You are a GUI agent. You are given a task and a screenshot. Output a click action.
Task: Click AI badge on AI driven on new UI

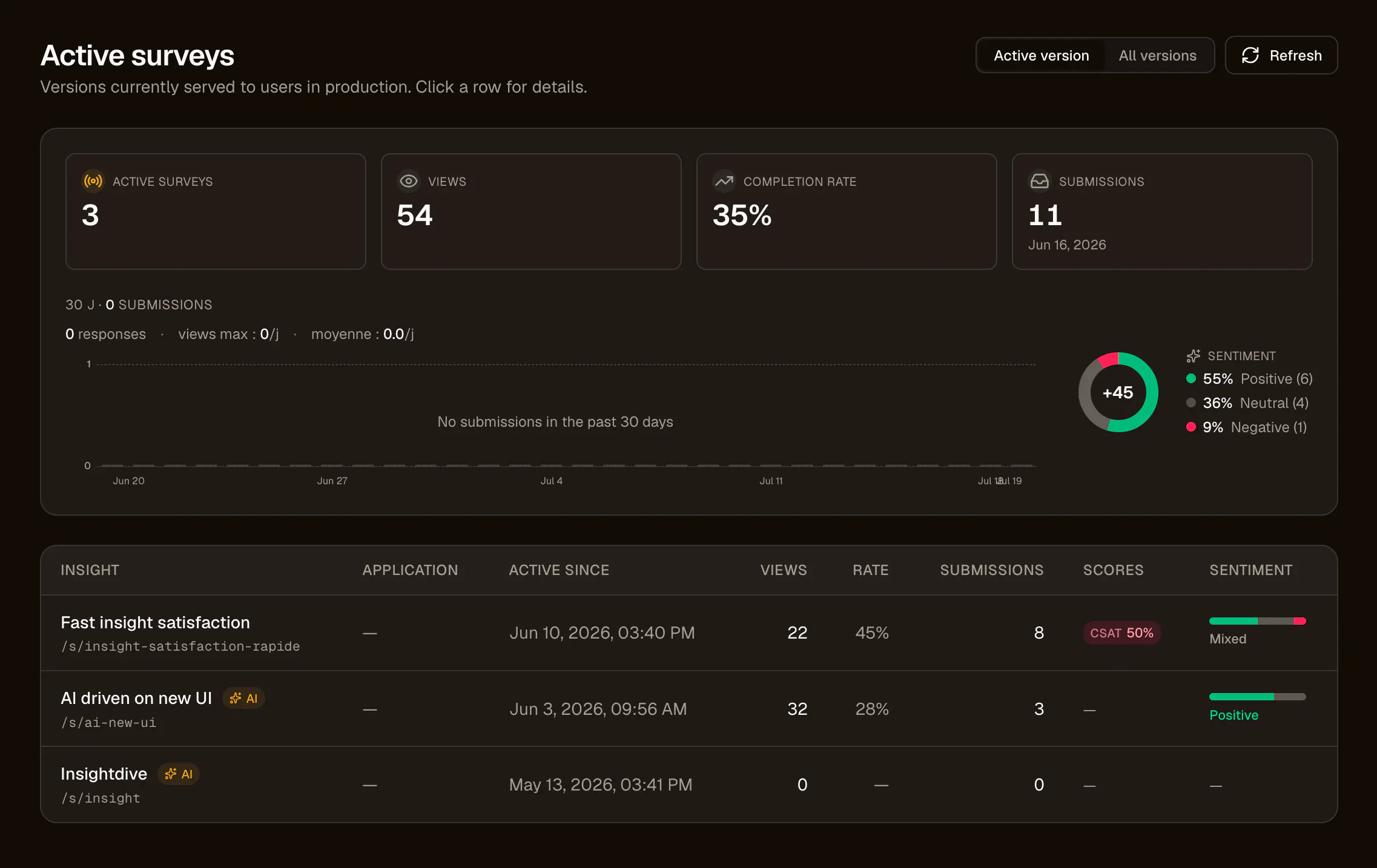243,699
